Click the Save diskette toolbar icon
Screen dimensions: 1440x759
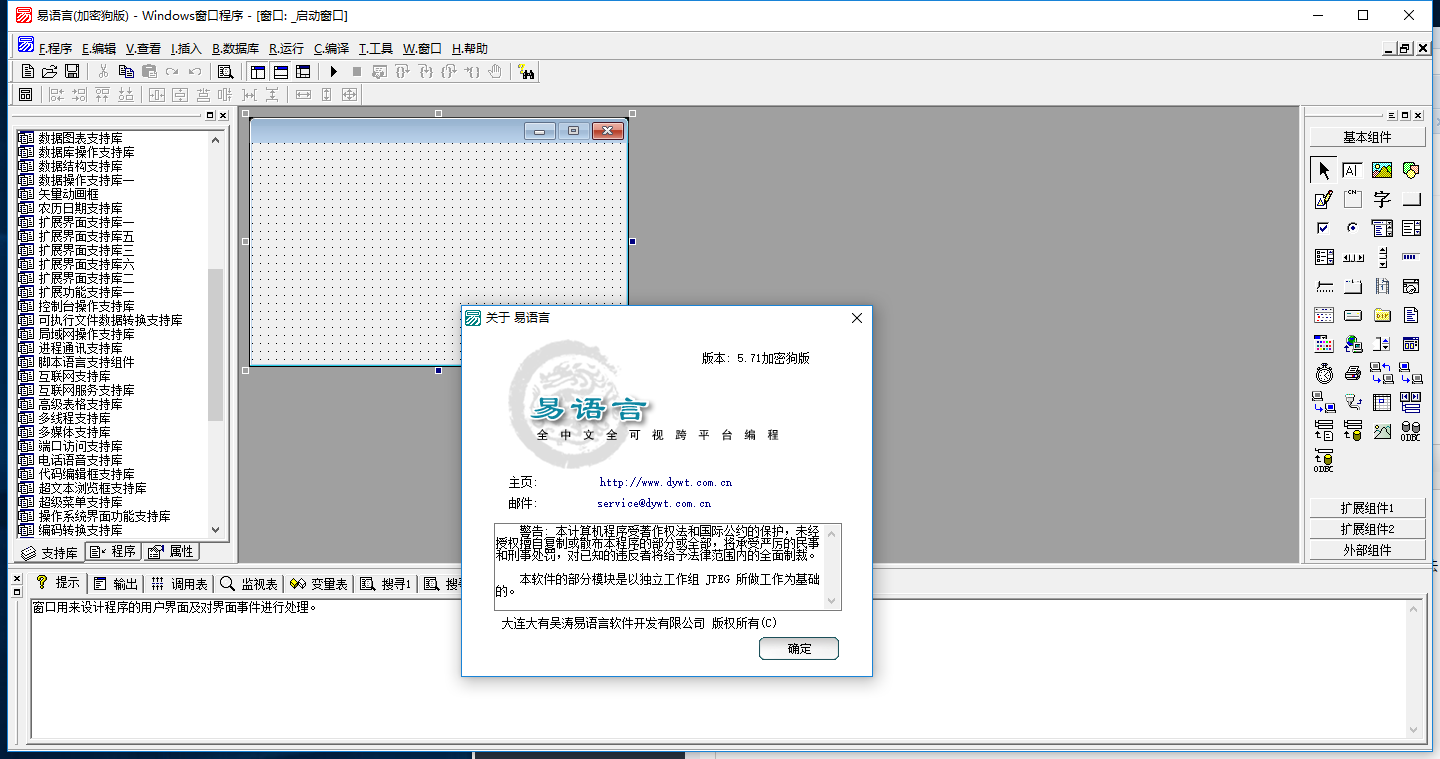[71, 71]
